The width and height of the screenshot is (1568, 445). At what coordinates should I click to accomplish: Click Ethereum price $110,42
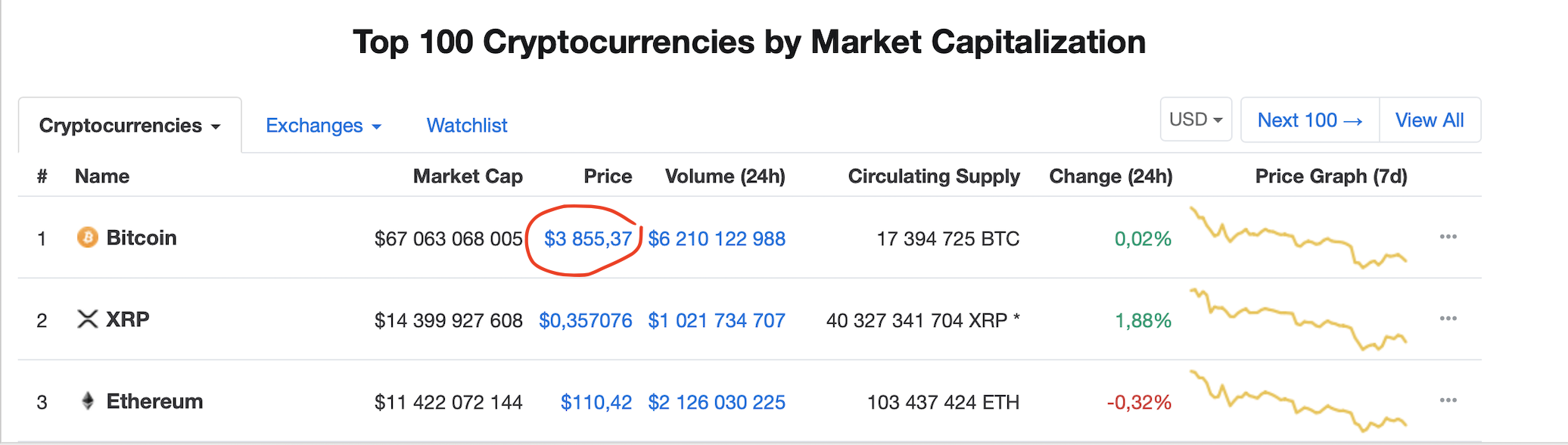(596, 403)
